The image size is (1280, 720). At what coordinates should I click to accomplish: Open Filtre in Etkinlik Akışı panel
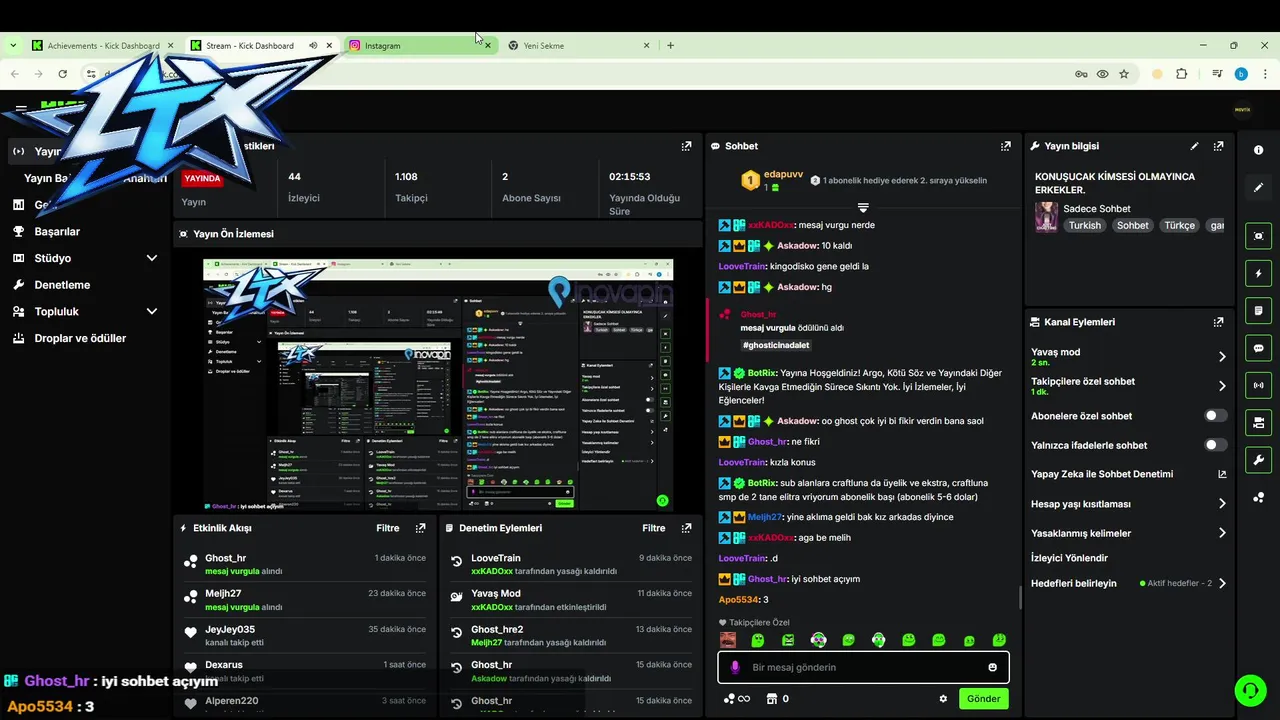[x=387, y=528]
